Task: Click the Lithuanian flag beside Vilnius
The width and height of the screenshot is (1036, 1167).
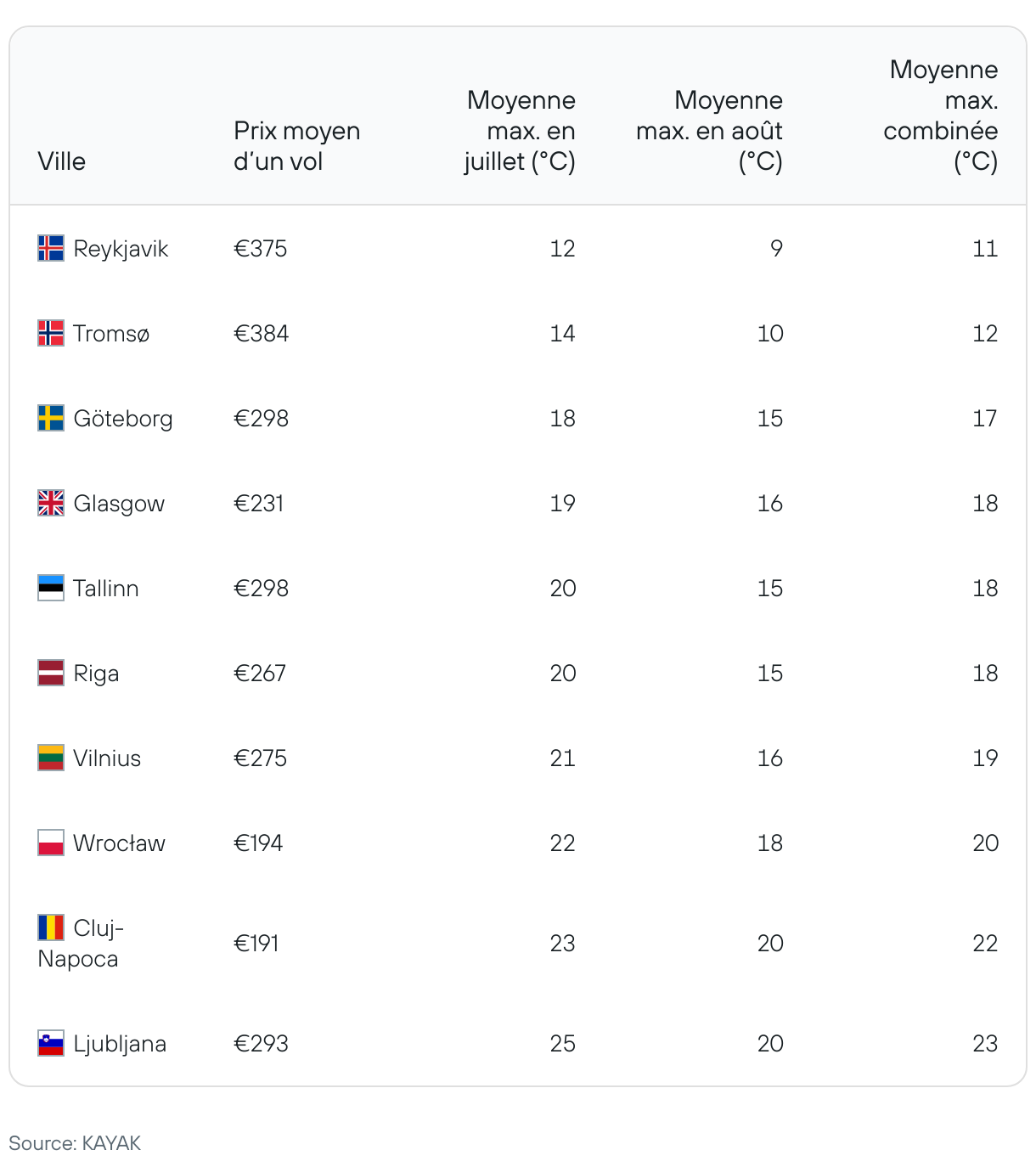Action: pyautogui.click(x=51, y=758)
